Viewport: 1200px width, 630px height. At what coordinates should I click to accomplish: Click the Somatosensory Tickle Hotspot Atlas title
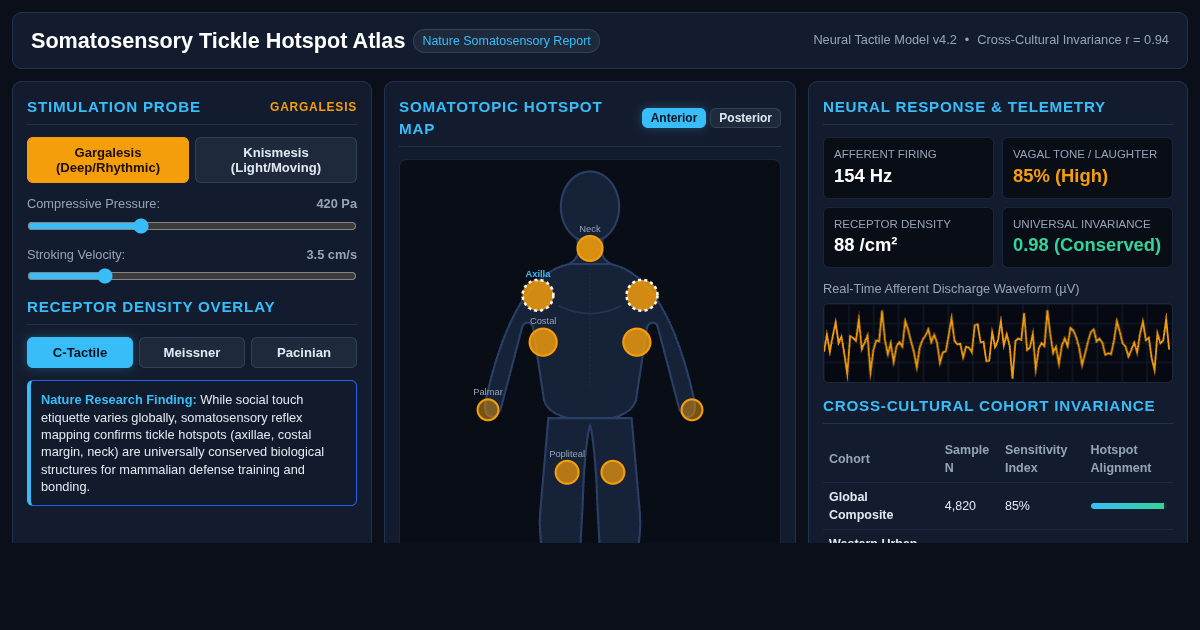[218, 41]
